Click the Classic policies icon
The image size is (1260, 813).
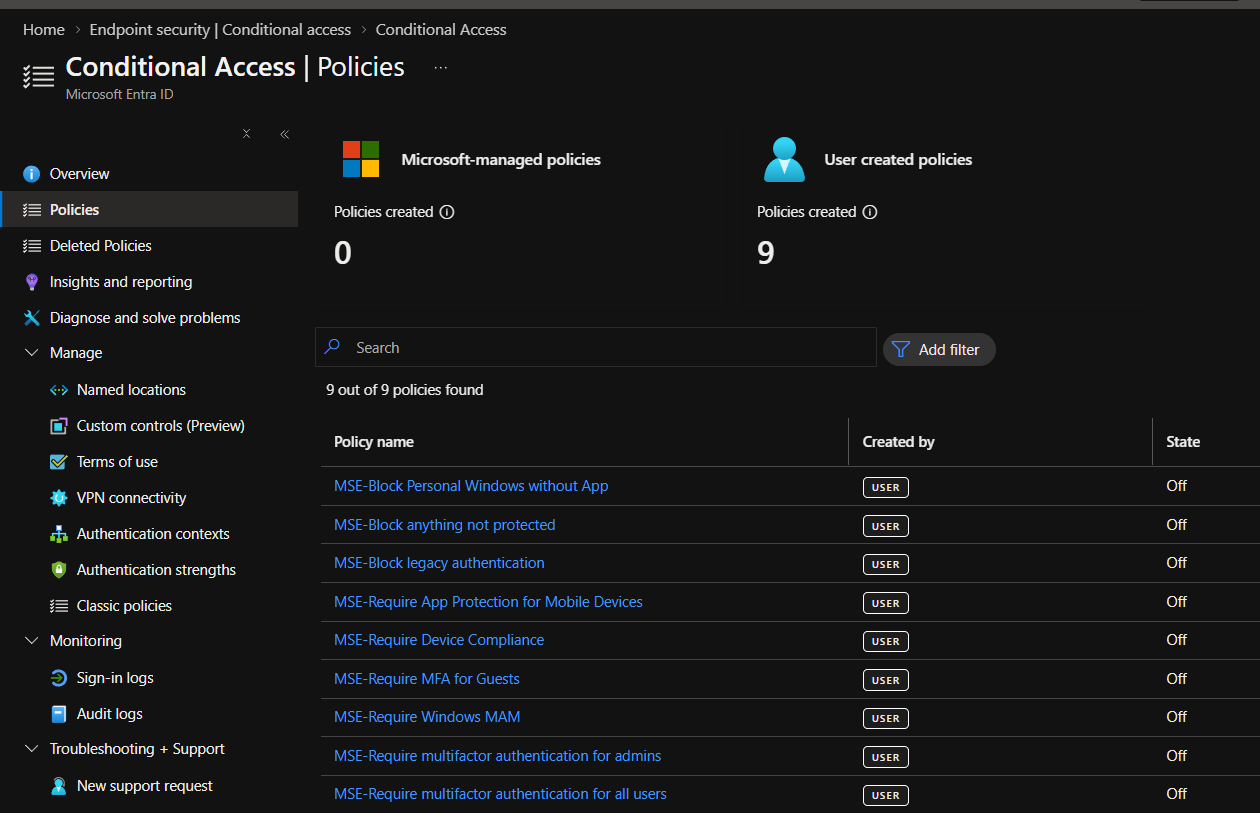tap(58, 605)
